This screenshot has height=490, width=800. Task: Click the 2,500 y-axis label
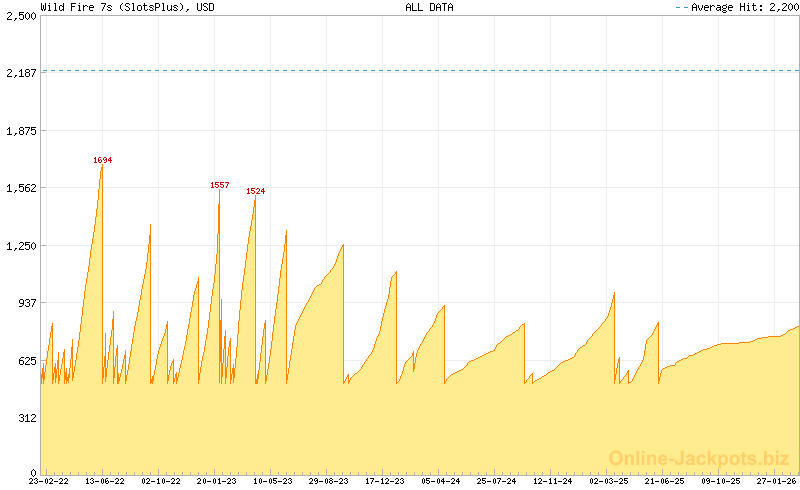pos(21,16)
